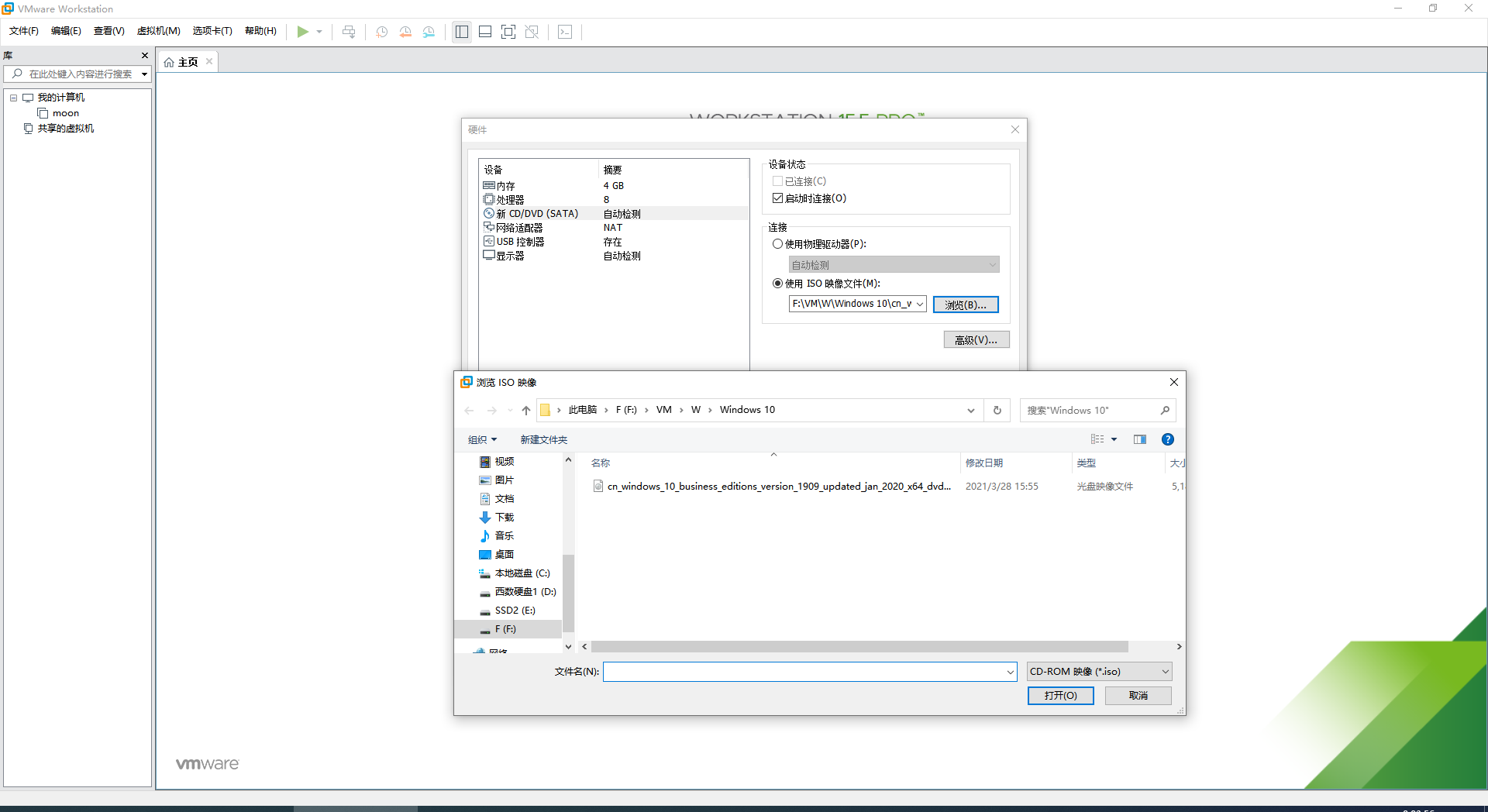Toggle the 启动时连接(O) checkbox
Screen dimensions: 1488x812
pos(777,198)
